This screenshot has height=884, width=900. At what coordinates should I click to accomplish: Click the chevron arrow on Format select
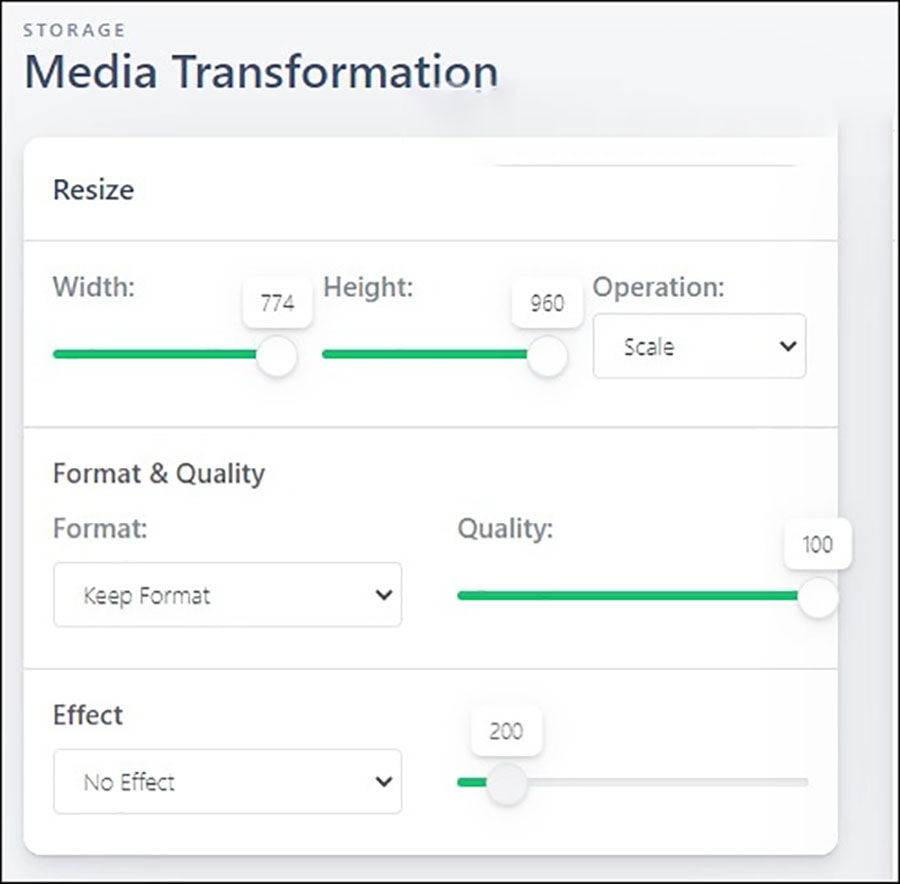382,595
